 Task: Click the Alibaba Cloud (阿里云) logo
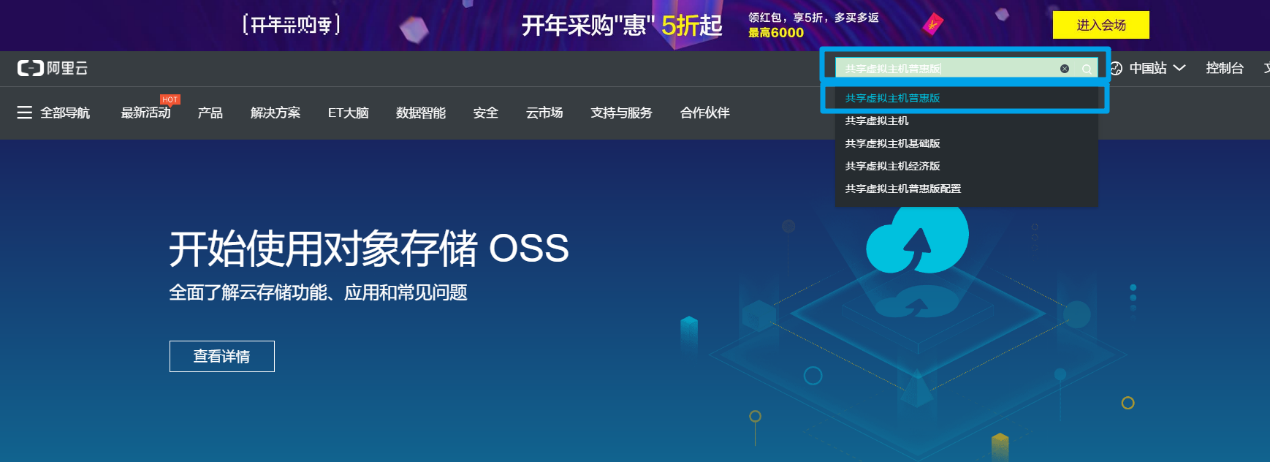(51, 68)
